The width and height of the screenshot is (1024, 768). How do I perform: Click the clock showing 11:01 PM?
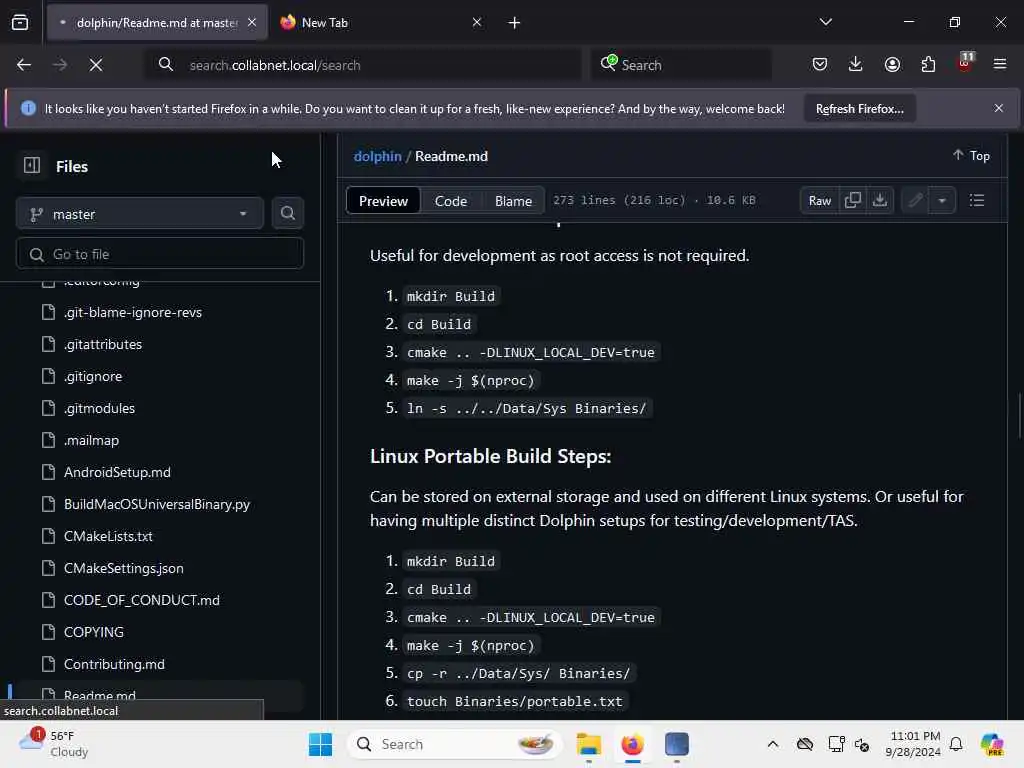click(913, 744)
